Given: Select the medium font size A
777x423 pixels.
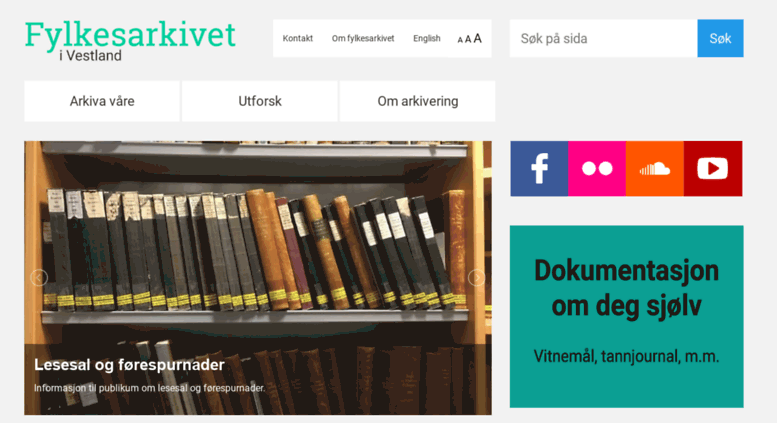Looking at the screenshot, I should point(468,39).
